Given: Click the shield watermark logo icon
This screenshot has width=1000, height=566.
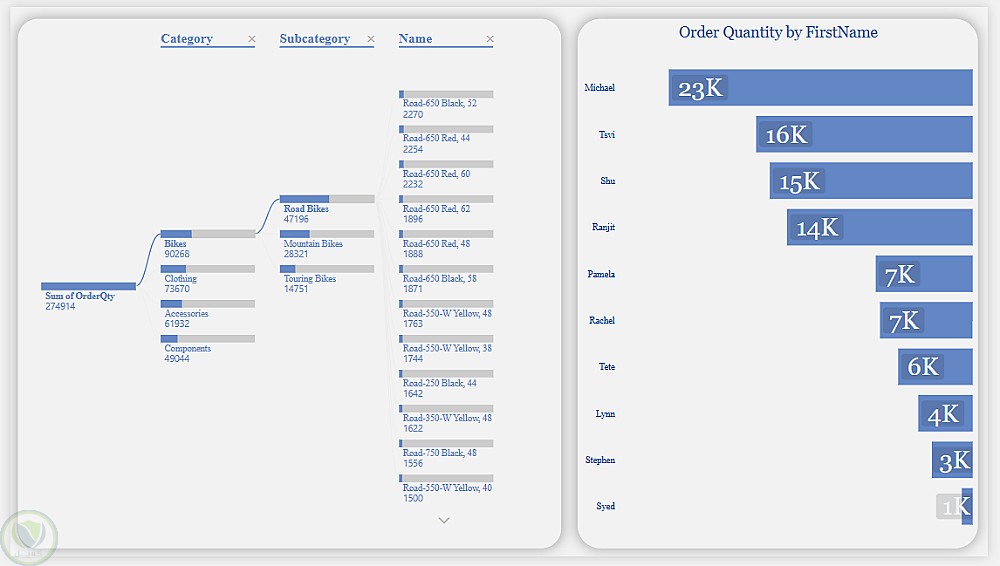Looking at the screenshot, I should (x=30, y=538).
